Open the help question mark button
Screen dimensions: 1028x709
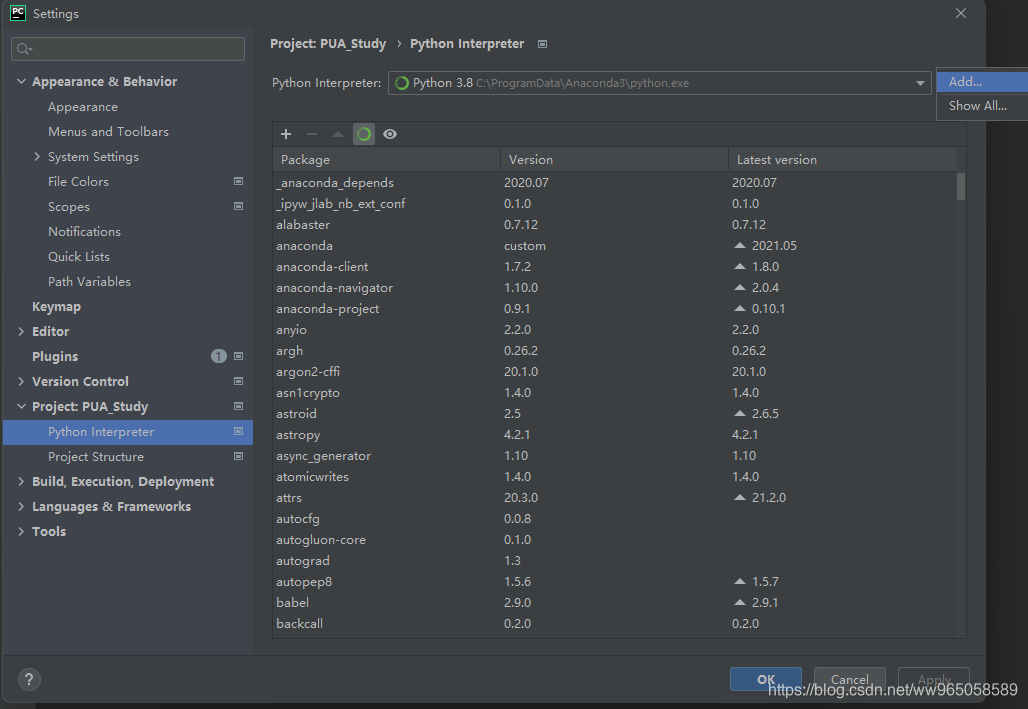29,679
